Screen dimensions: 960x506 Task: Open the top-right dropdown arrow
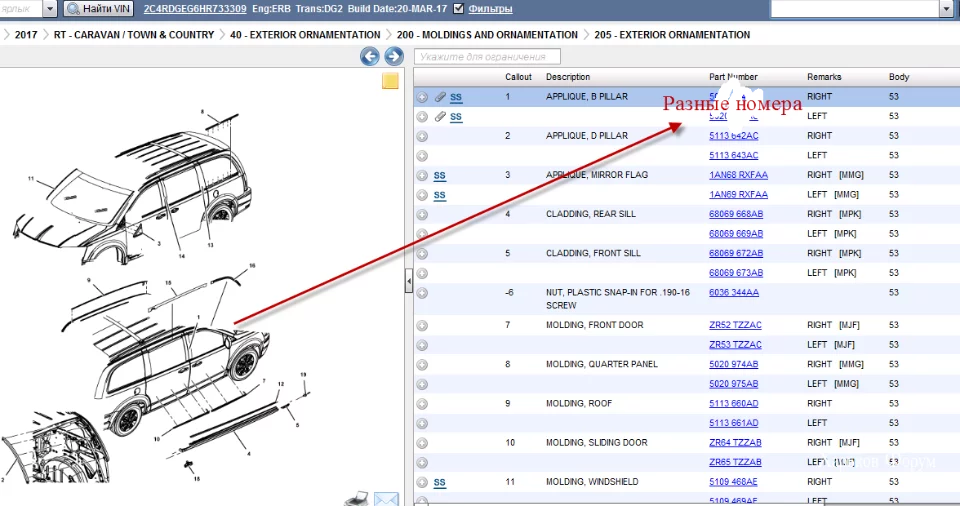pyautogui.click(x=946, y=9)
